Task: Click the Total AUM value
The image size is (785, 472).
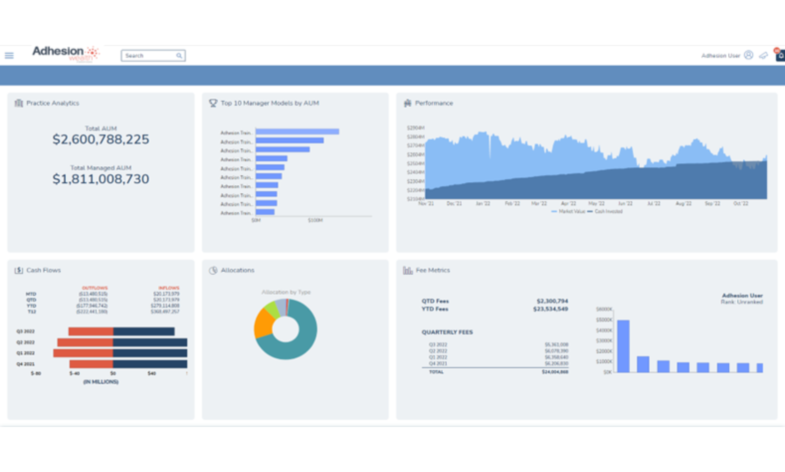Action: pyautogui.click(x=101, y=140)
